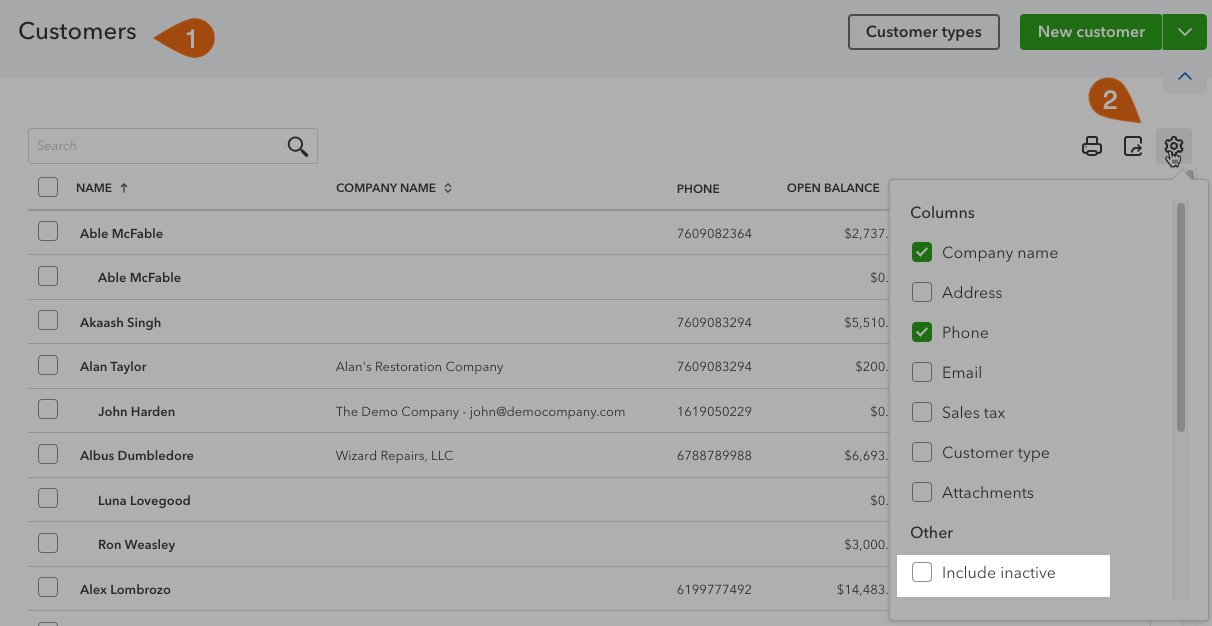The image size is (1212, 626).
Task: Click the export to Excel icon
Action: pyautogui.click(x=1133, y=147)
